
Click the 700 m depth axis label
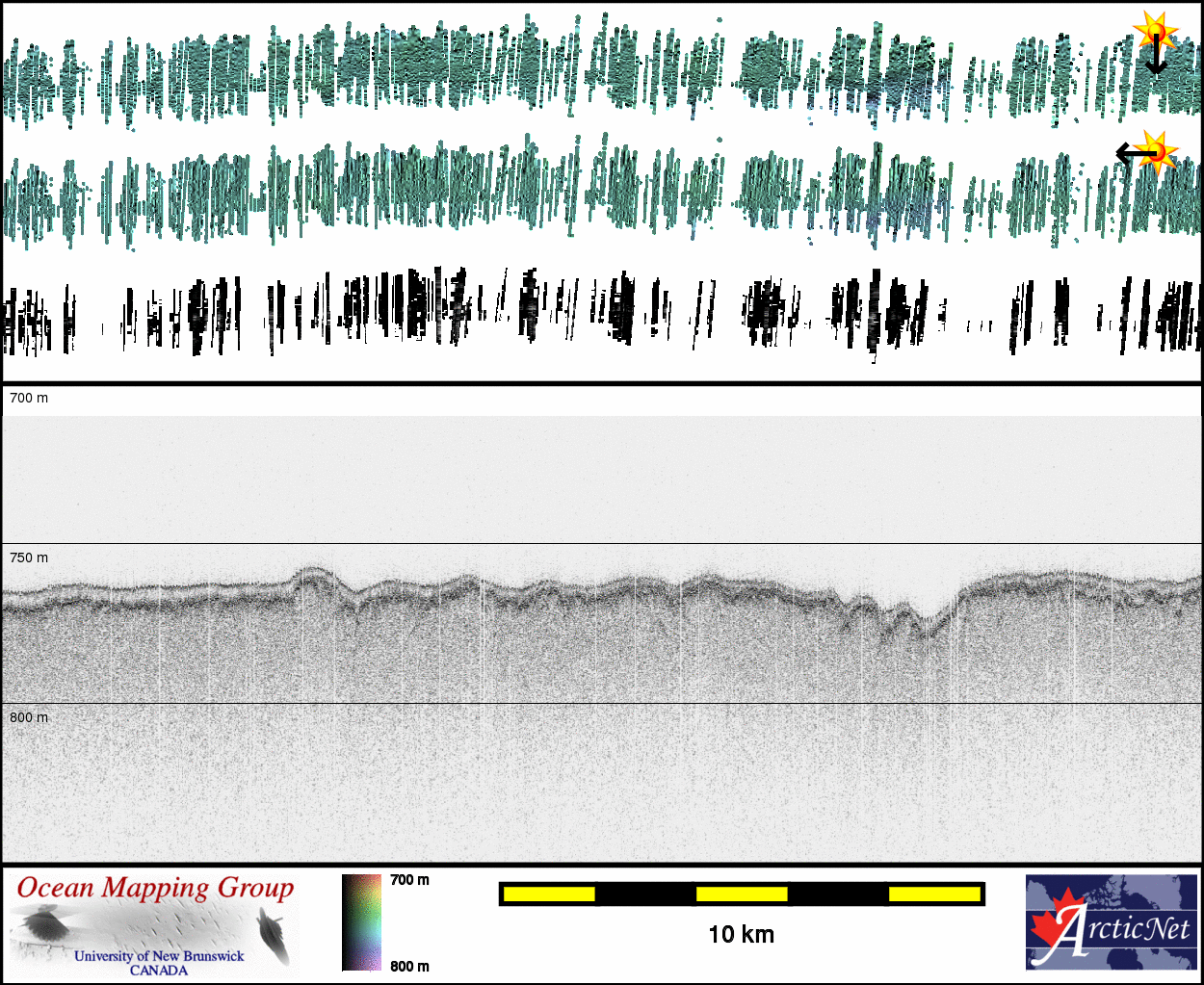[x=29, y=398]
